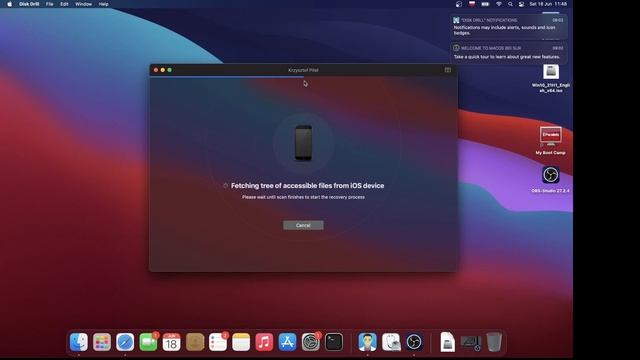Click the "Fetching tree of accessible files" heading
Viewport: 640px width, 360px height.
(x=307, y=186)
